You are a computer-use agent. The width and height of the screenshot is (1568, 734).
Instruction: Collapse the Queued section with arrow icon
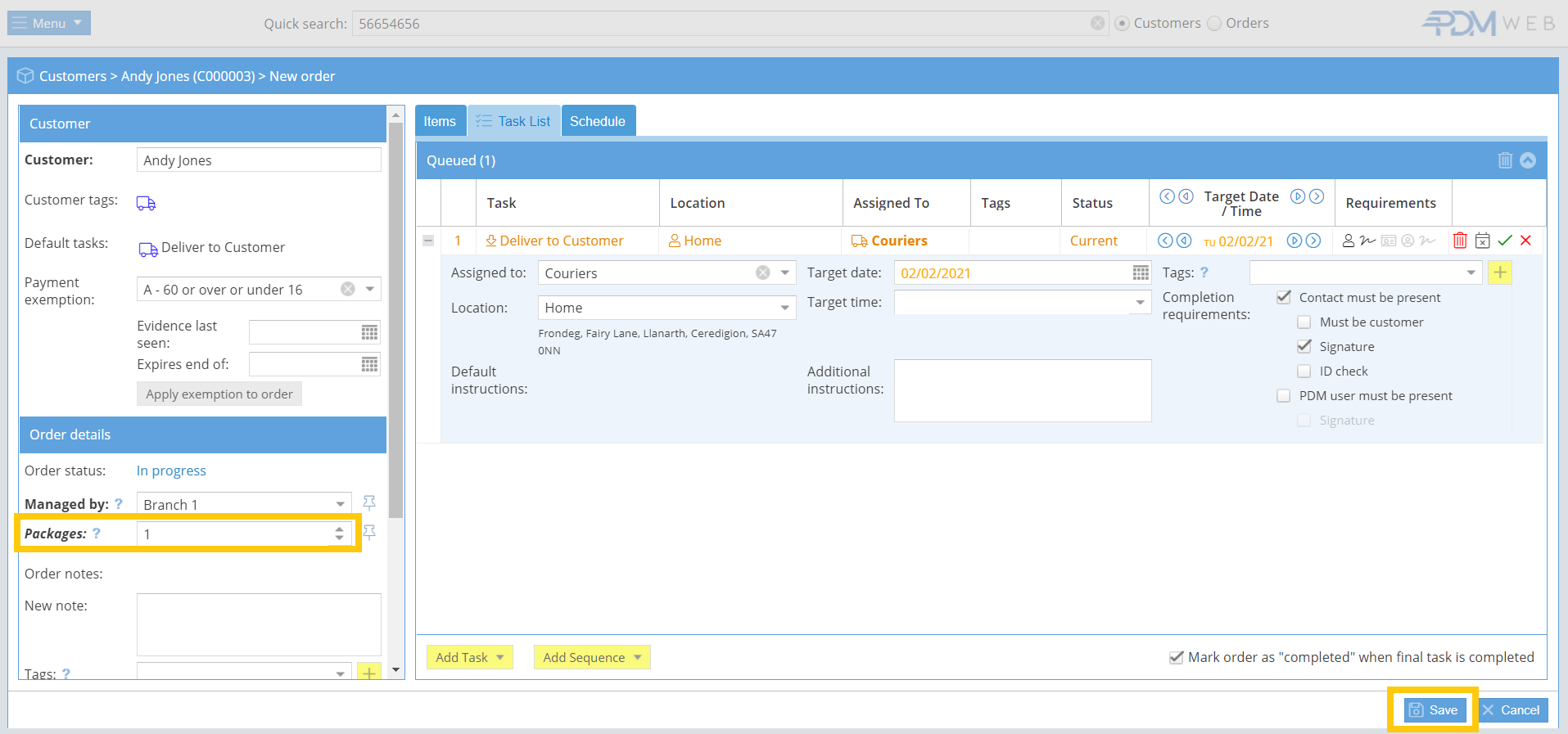pos(1528,160)
